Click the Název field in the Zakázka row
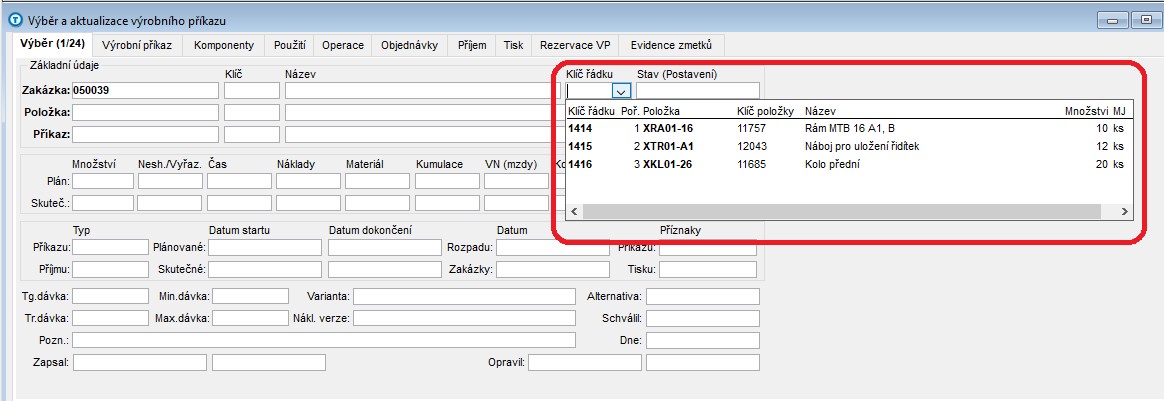This screenshot has width=1164, height=401. pyautogui.click(x=422, y=91)
